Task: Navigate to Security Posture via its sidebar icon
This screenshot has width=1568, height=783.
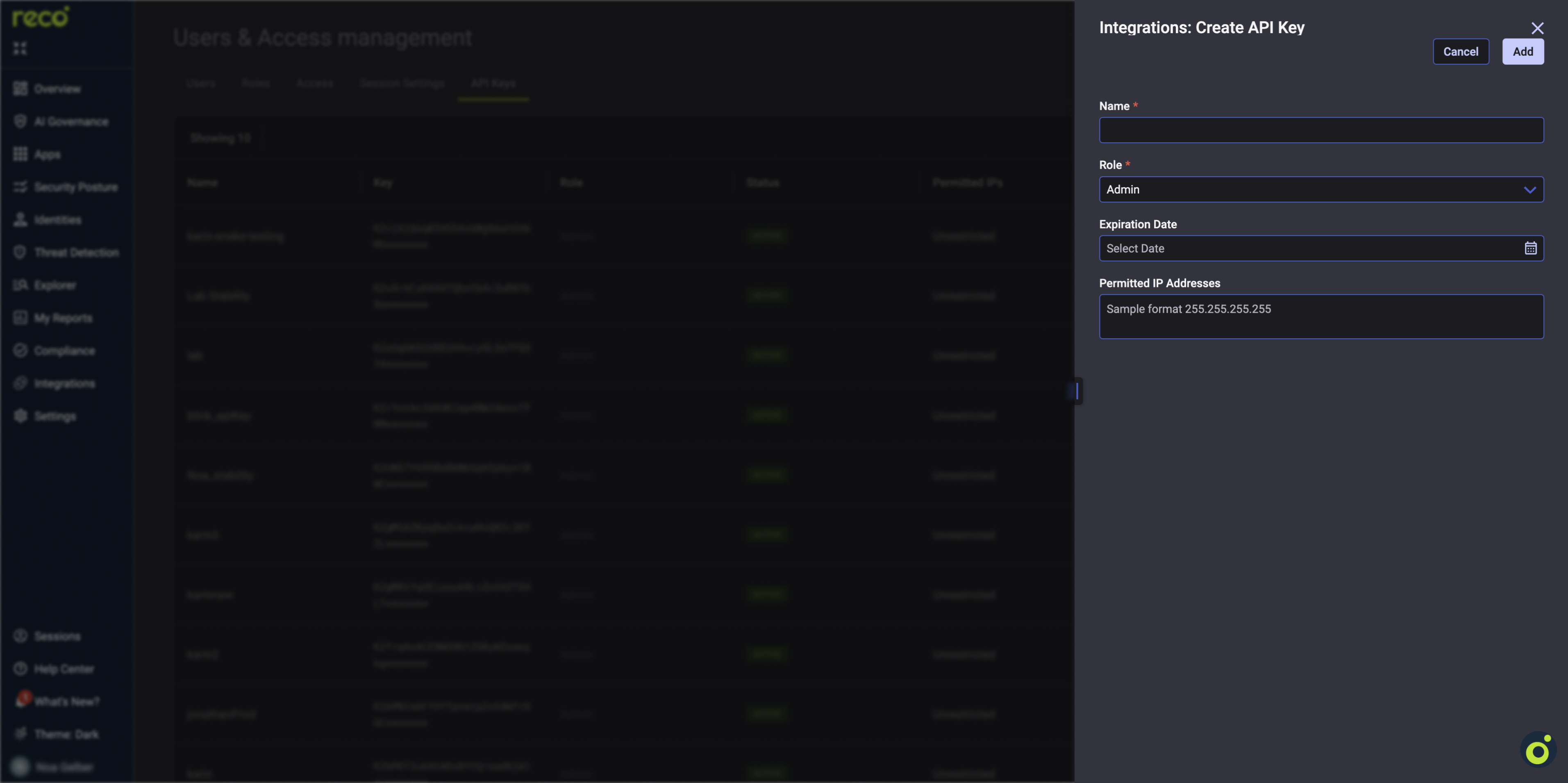Action: coord(20,187)
